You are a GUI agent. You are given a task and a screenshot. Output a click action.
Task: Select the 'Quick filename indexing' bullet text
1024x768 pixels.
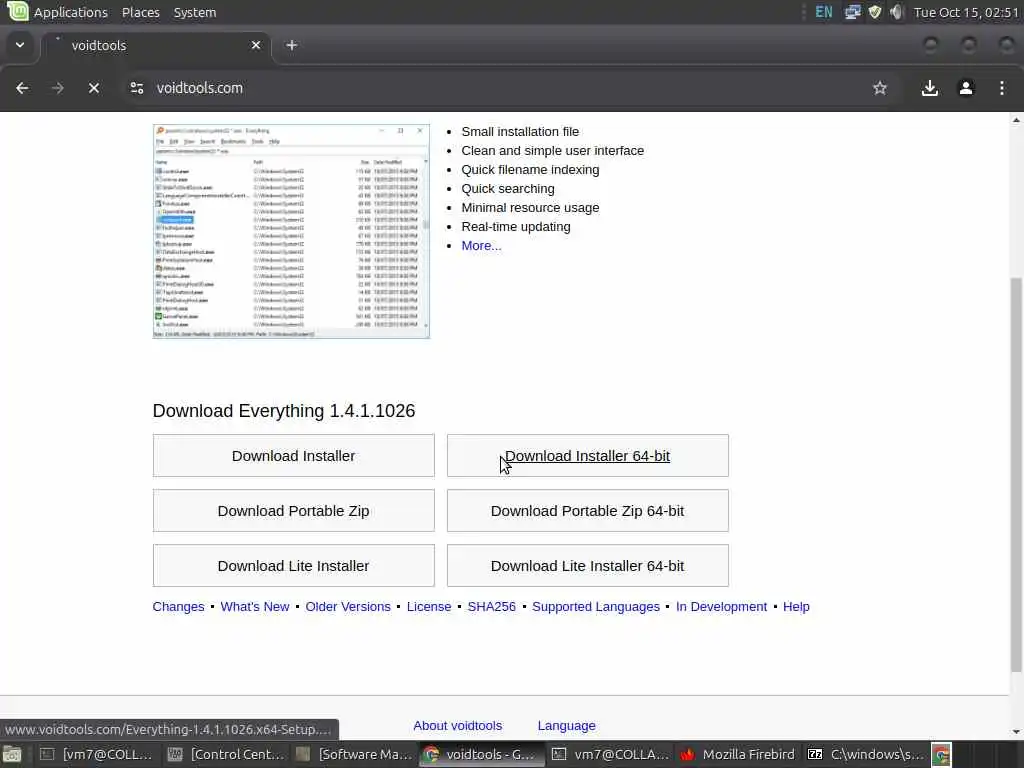click(530, 170)
